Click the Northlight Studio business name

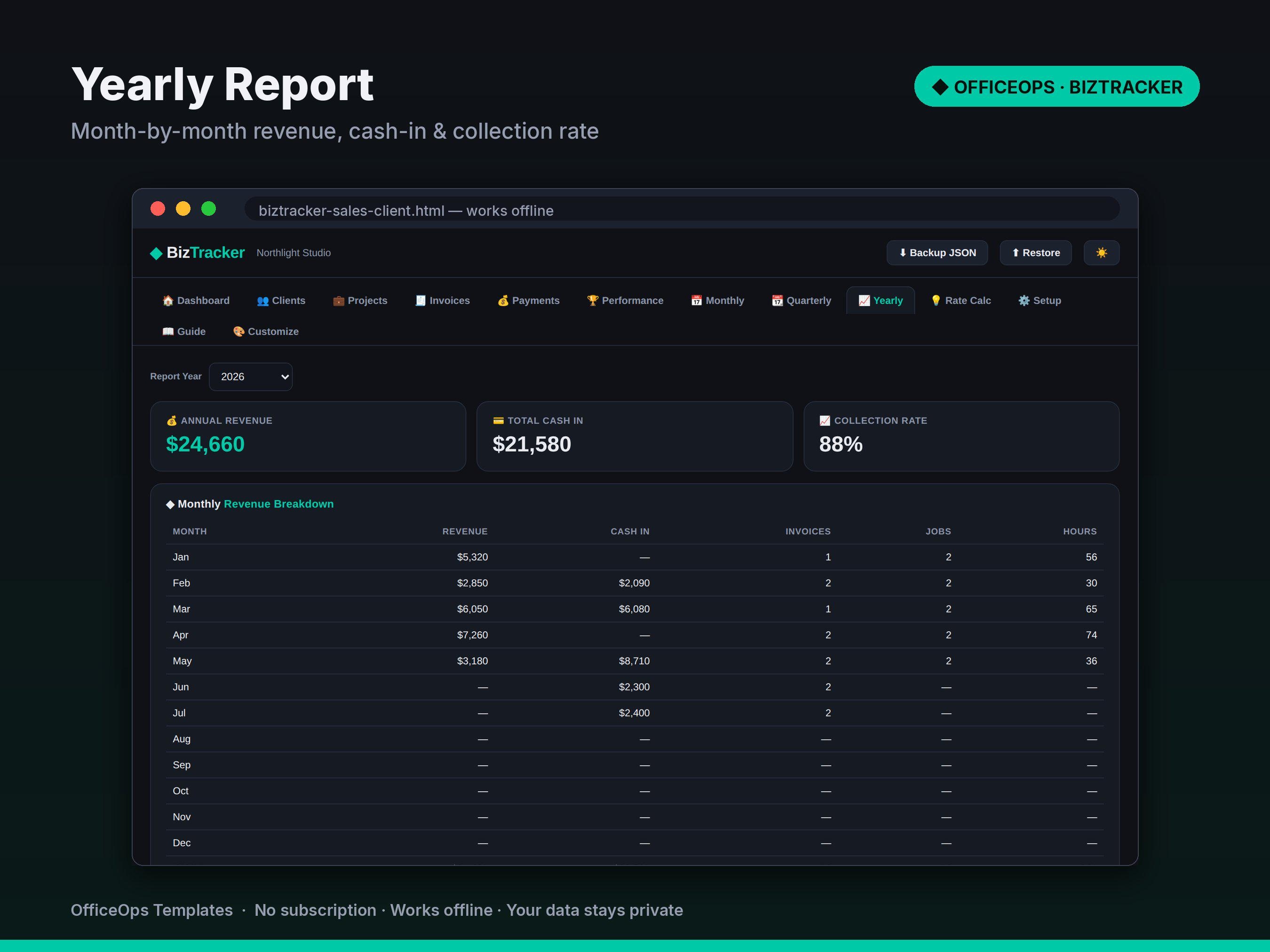(x=294, y=253)
